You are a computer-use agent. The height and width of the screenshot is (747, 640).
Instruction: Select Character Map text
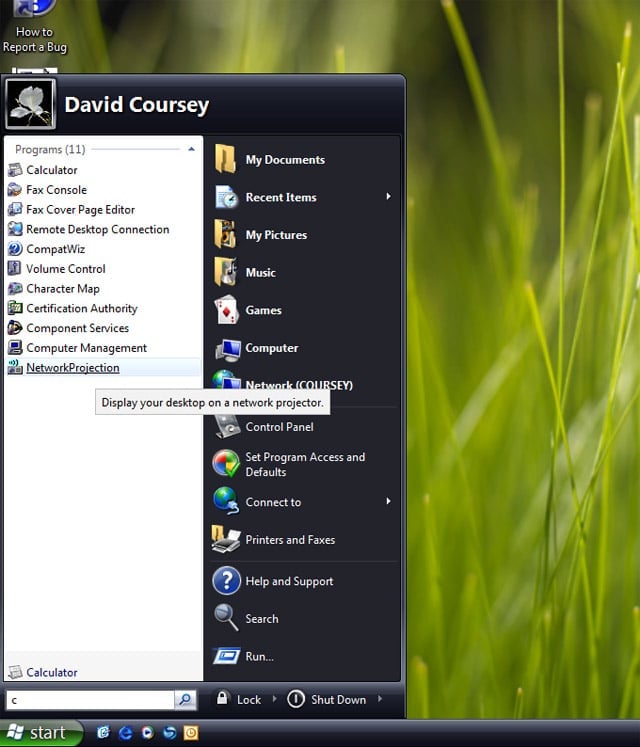coord(63,289)
